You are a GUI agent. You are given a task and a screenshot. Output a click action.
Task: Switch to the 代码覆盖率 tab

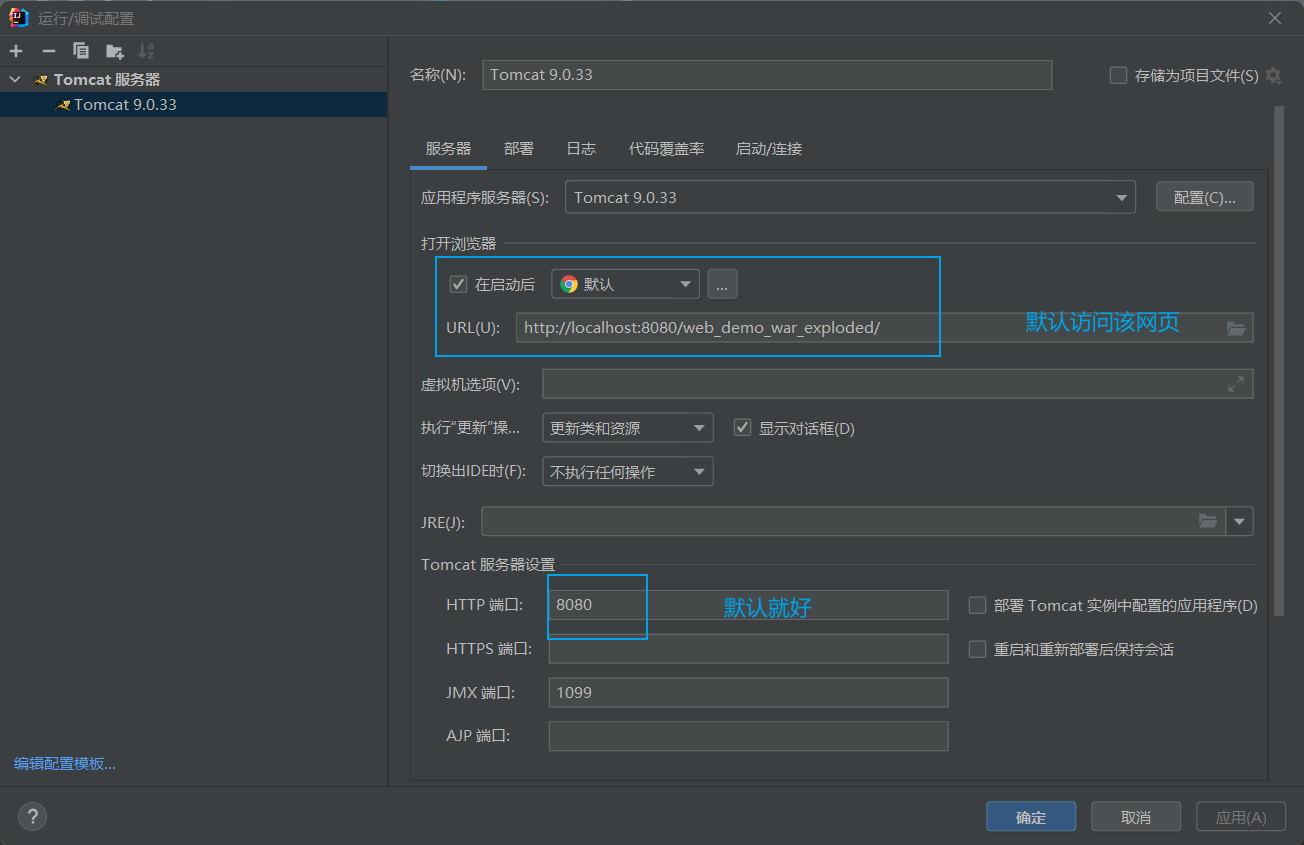[x=666, y=148]
